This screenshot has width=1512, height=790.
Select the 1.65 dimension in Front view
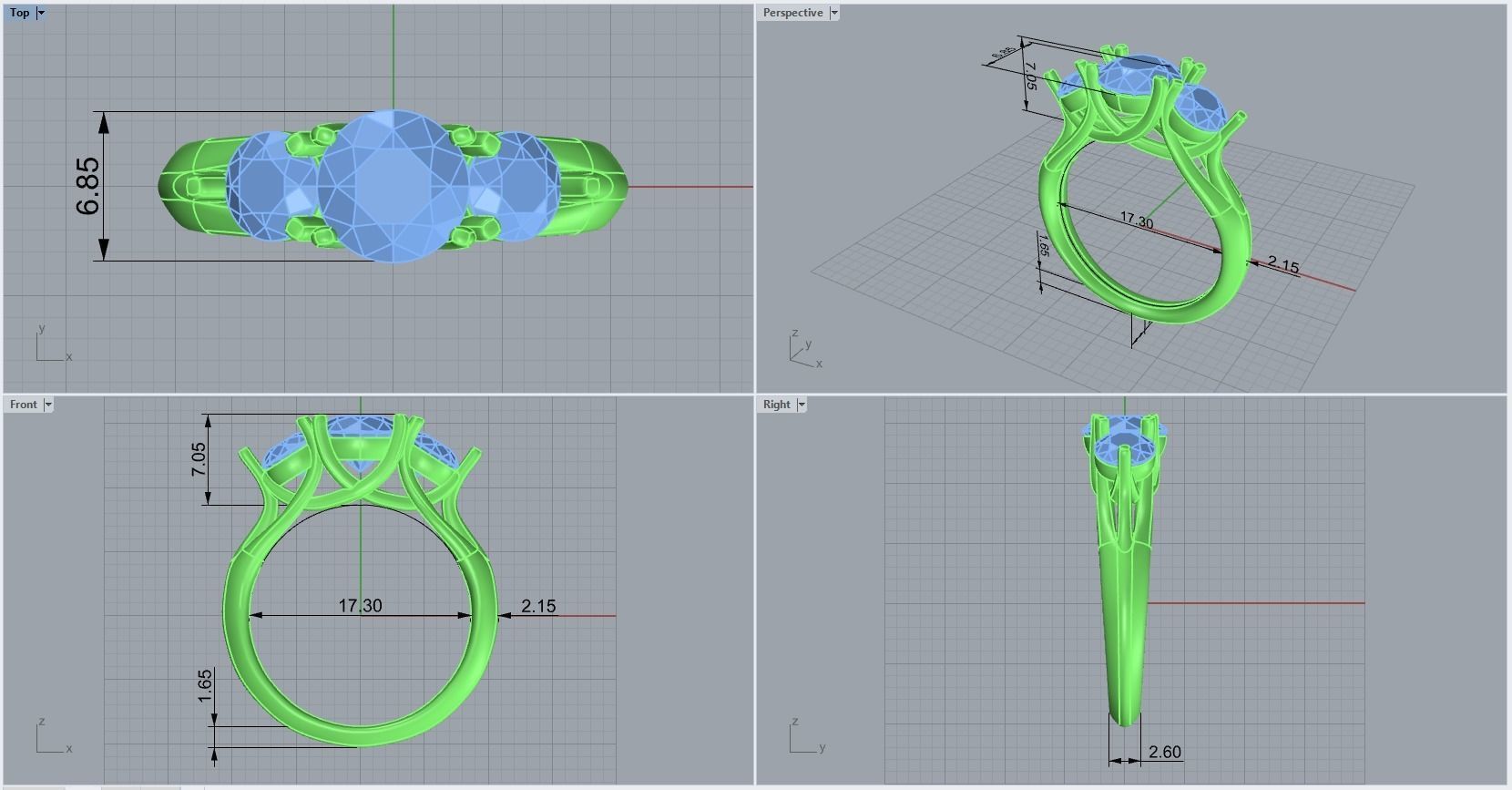(x=204, y=686)
